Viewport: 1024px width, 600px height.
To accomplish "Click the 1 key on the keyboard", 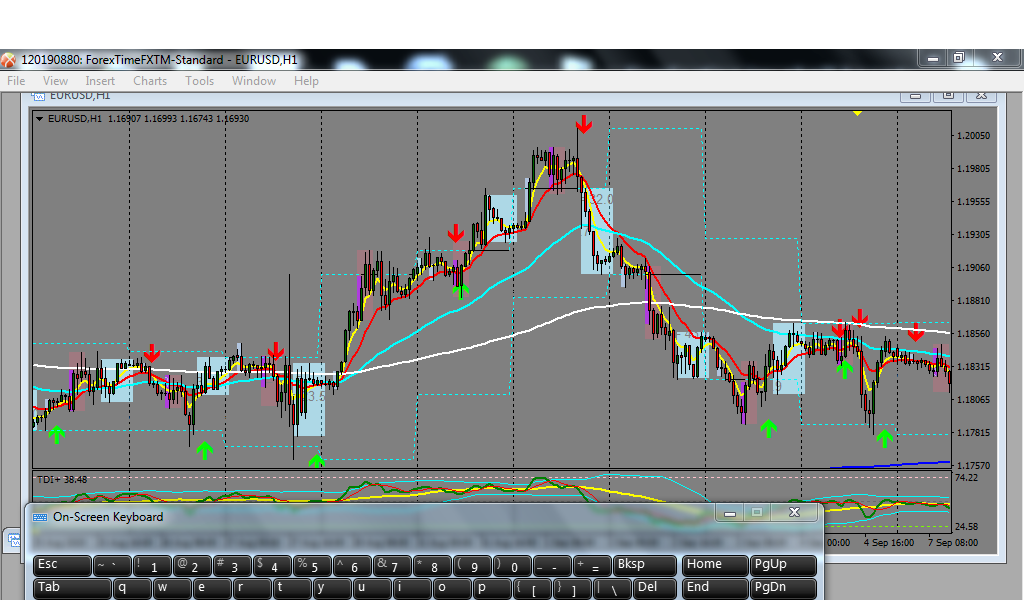I will [152, 565].
